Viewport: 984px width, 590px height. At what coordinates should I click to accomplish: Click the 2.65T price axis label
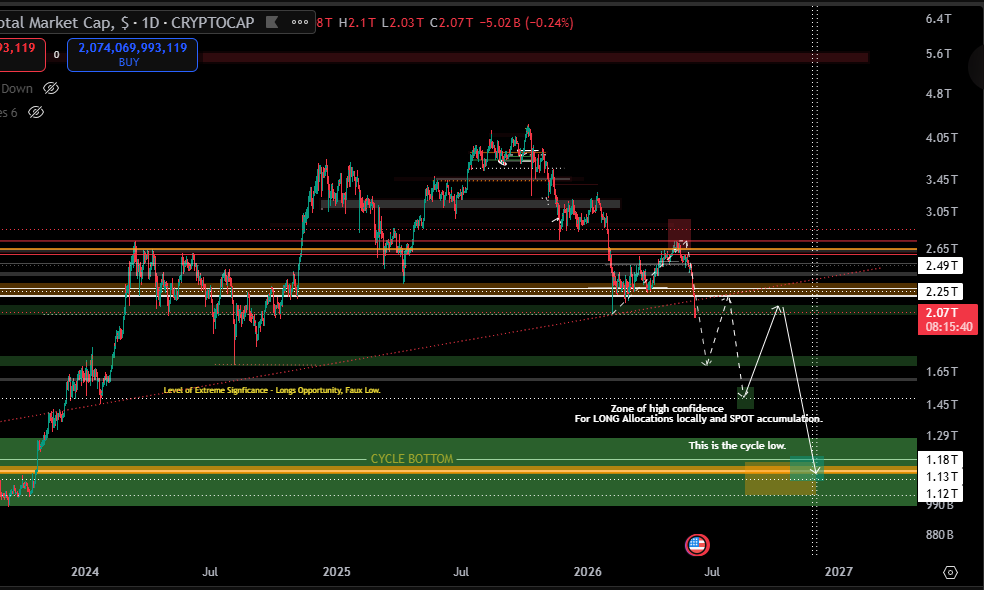click(x=941, y=249)
